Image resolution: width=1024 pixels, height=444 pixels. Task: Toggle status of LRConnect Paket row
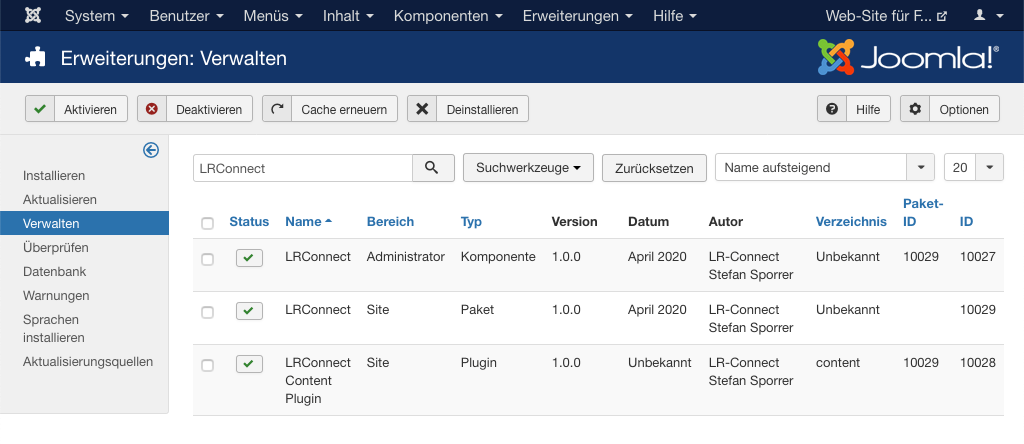pos(249,311)
